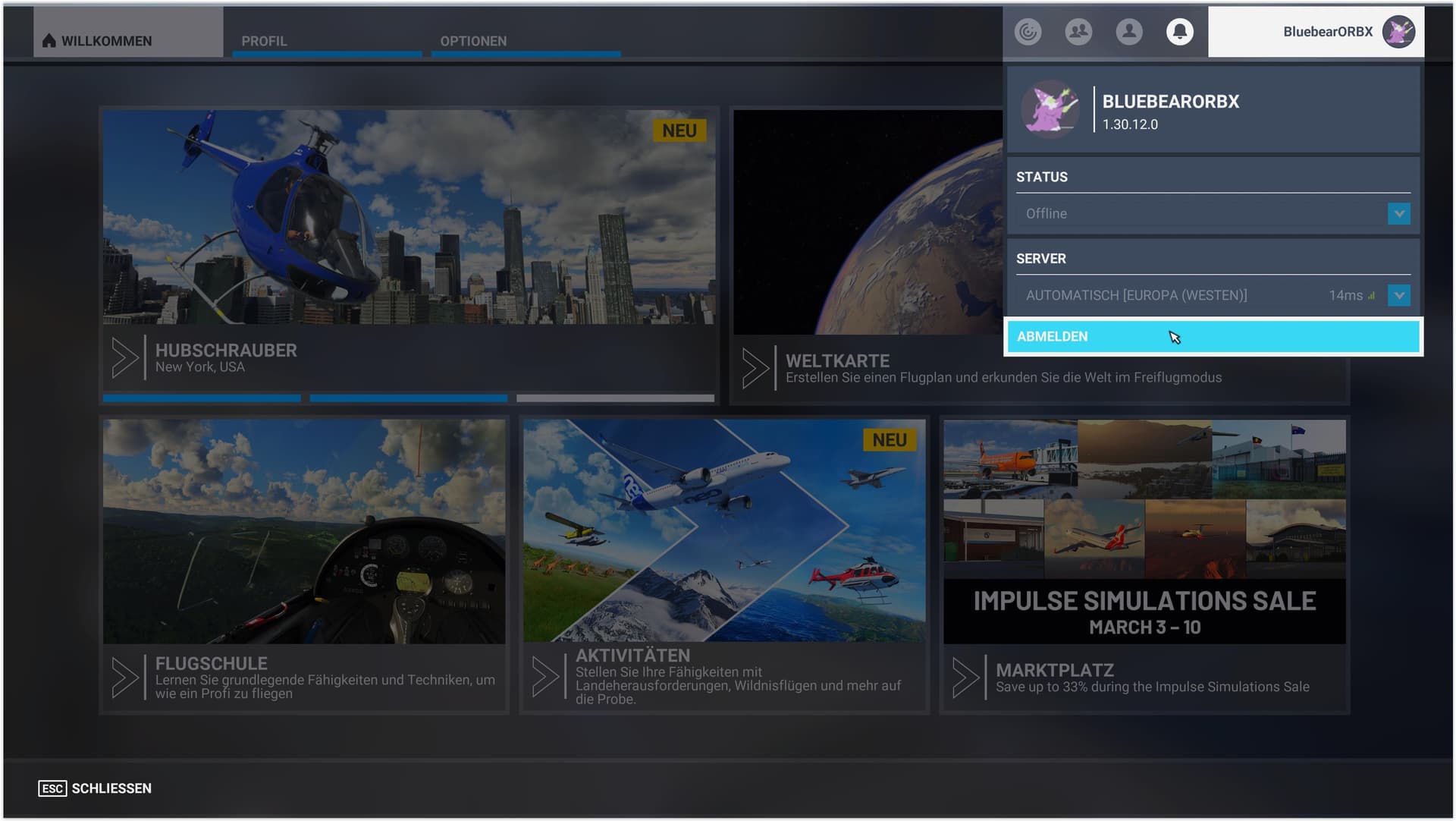Click the Marktplatz arrow icon
The image size is (1456, 821).
click(965, 677)
